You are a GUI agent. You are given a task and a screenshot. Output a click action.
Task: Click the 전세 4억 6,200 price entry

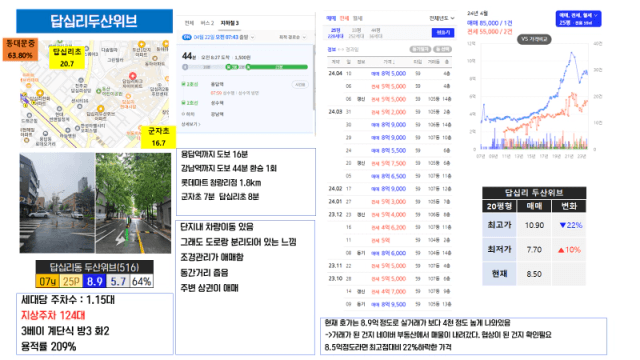pos(388,227)
